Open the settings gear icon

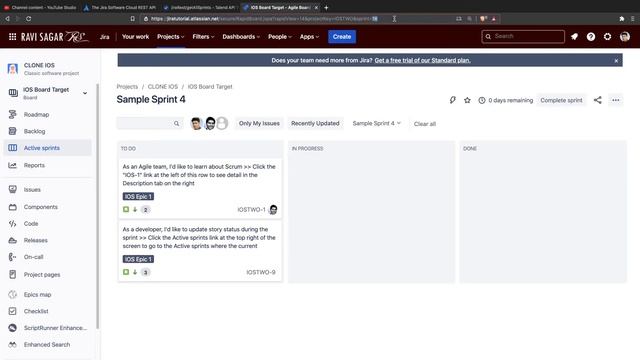click(x=607, y=37)
